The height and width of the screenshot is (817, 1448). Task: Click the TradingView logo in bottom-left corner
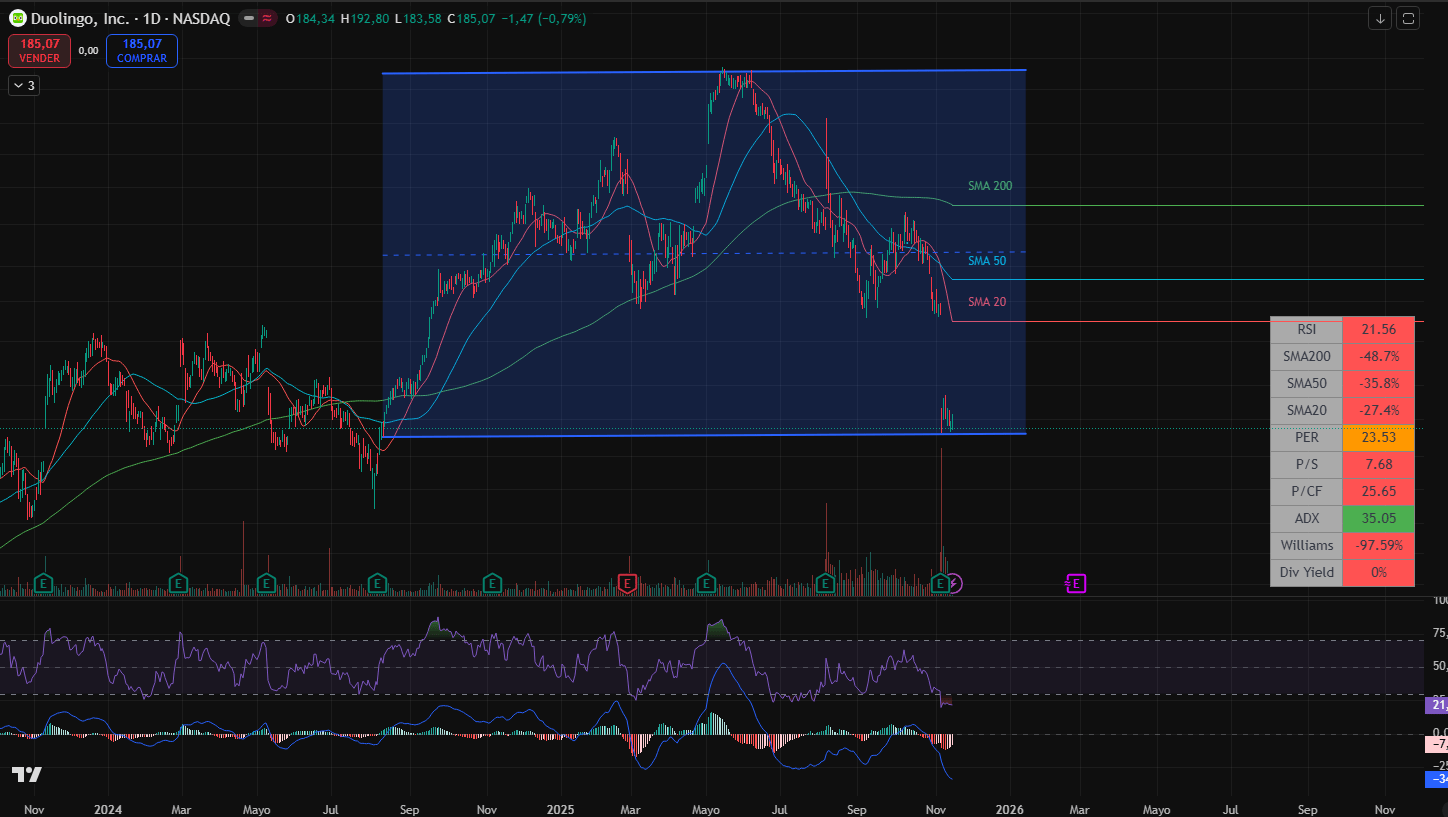tap(27, 774)
